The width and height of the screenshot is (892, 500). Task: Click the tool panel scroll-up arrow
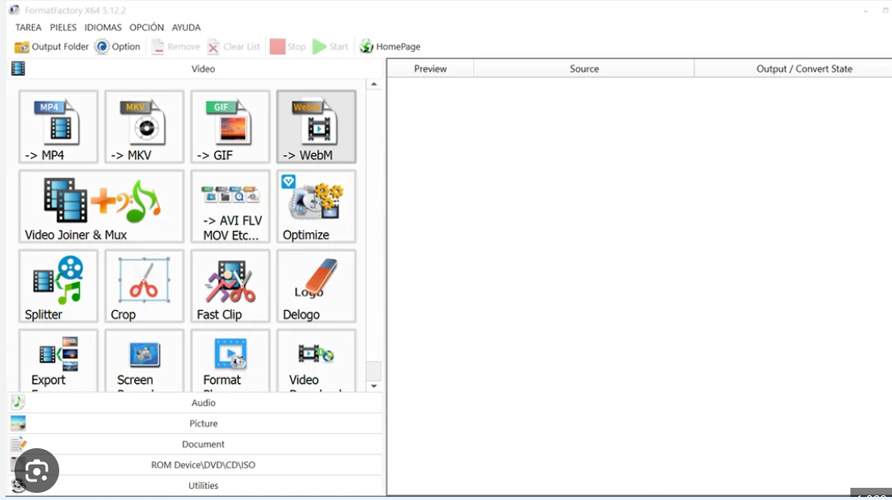(x=374, y=84)
